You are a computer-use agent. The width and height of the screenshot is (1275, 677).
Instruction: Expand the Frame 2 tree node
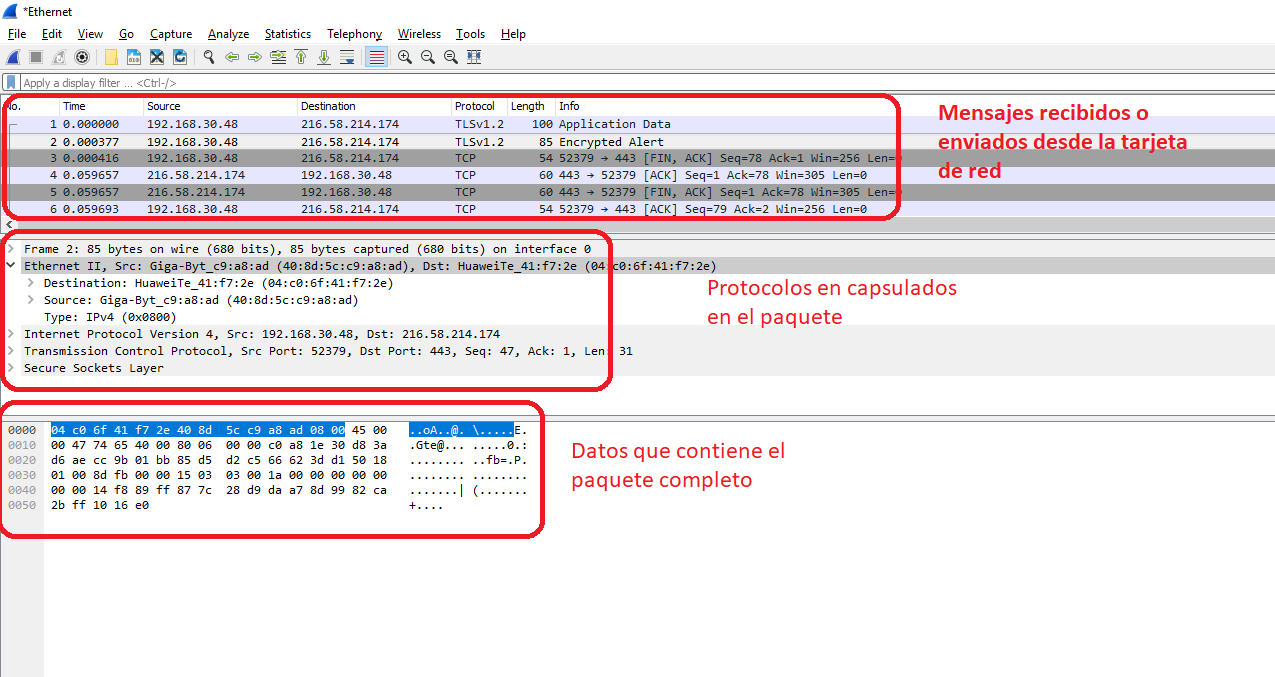11,249
